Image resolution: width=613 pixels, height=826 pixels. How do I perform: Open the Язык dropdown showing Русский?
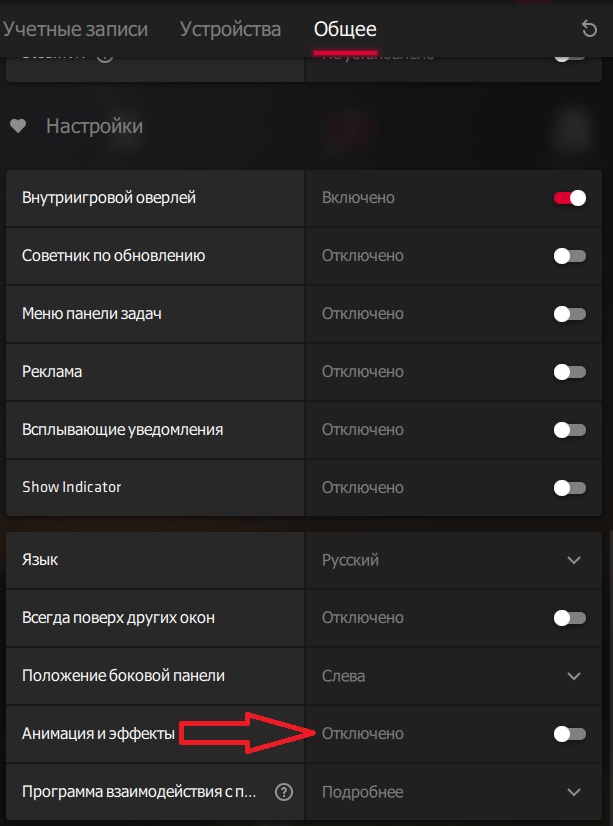click(x=574, y=560)
